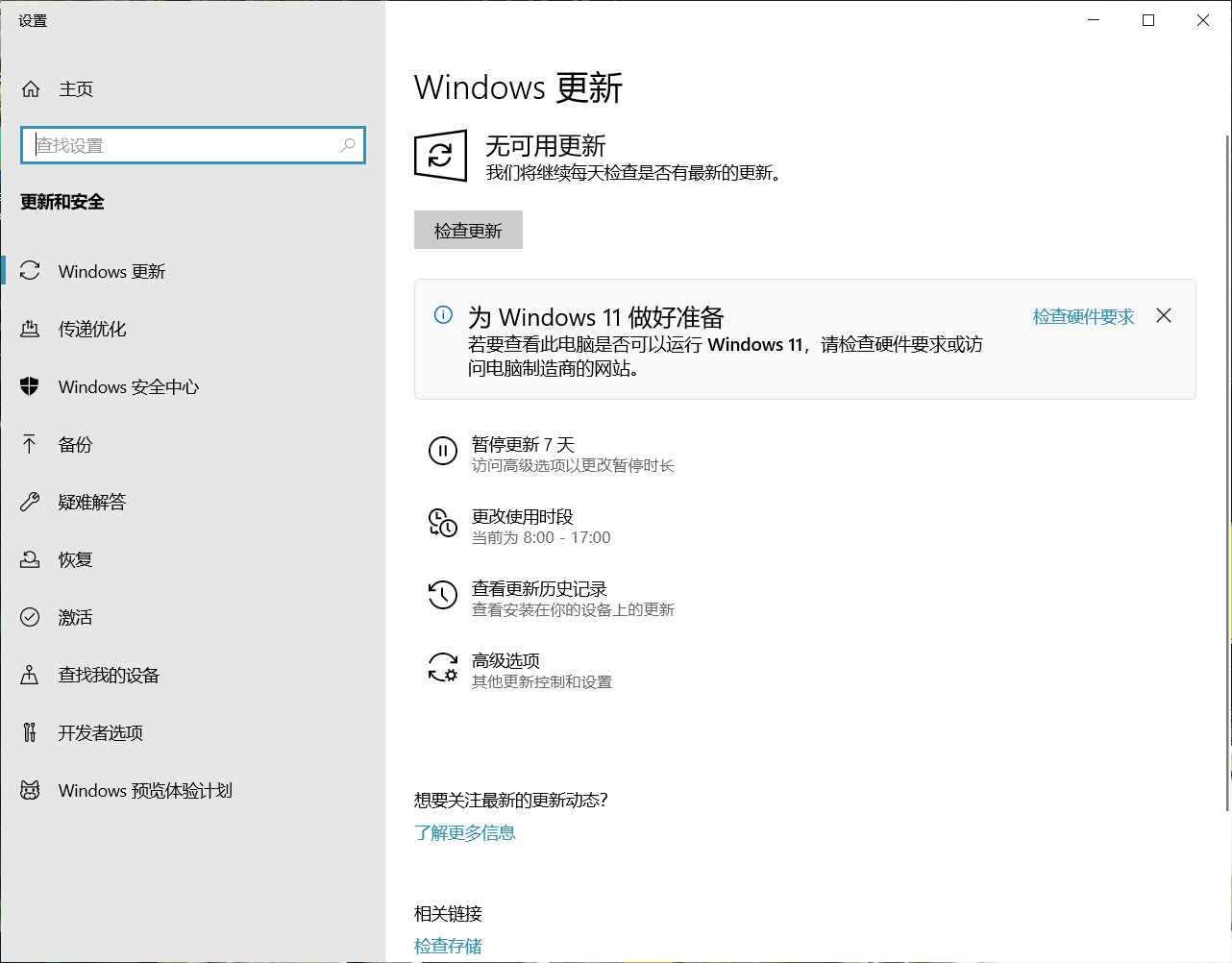This screenshot has height=963, width=1232.
Task: Click 其他更新控制和设置 subtitle
Action: 542,681
